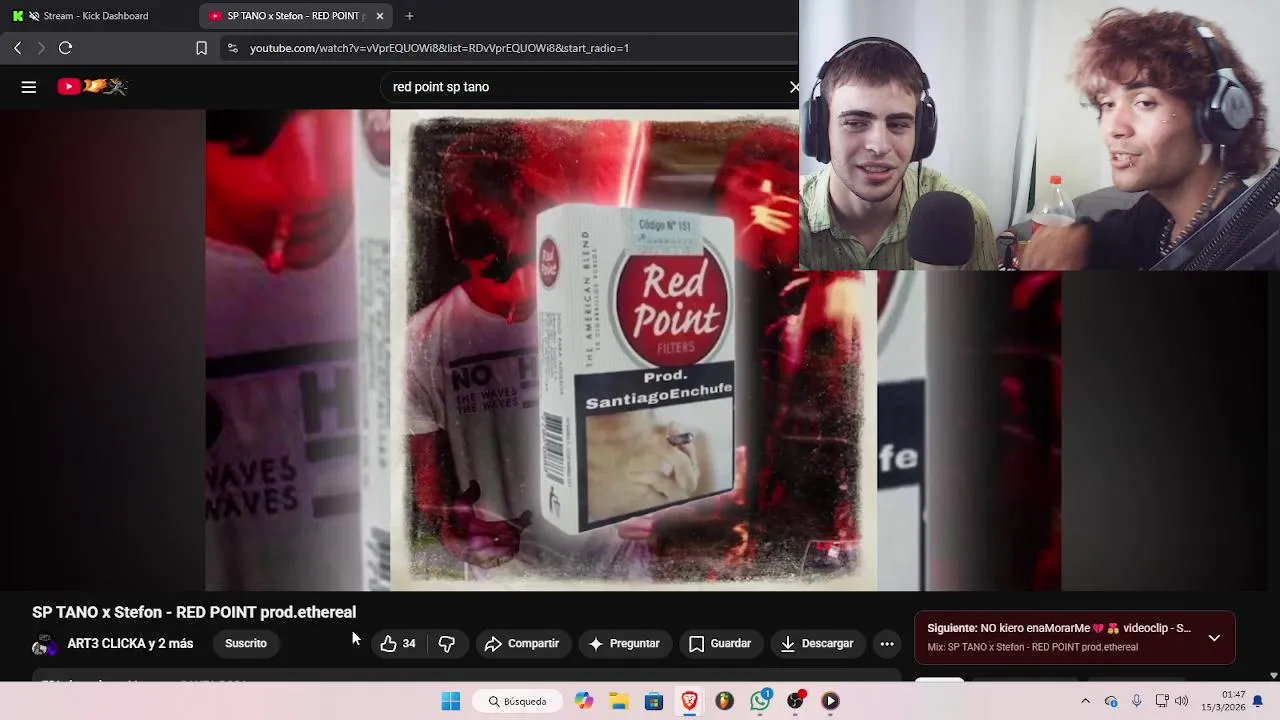The width and height of the screenshot is (1280, 720).
Task: Open a new browser tab with plus
Action: (x=409, y=16)
